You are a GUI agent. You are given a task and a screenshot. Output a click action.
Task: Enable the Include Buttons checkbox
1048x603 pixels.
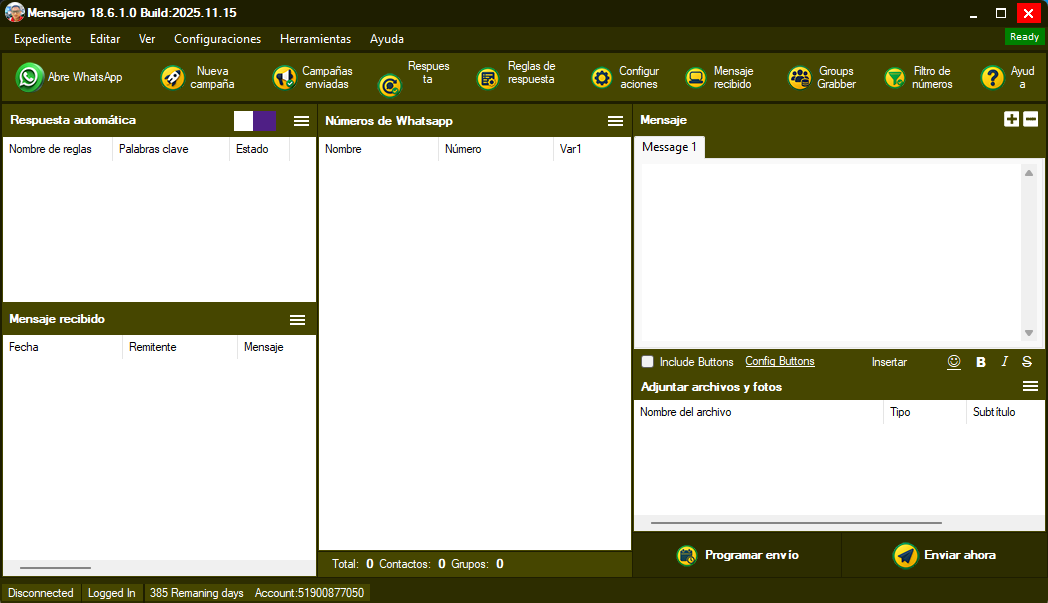point(647,362)
